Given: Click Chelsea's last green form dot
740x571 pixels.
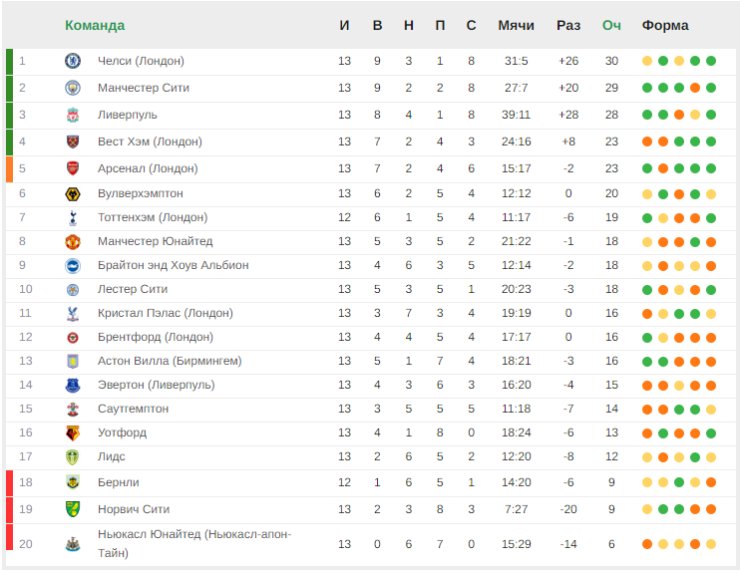Looking at the screenshot, I should point(711,61).
